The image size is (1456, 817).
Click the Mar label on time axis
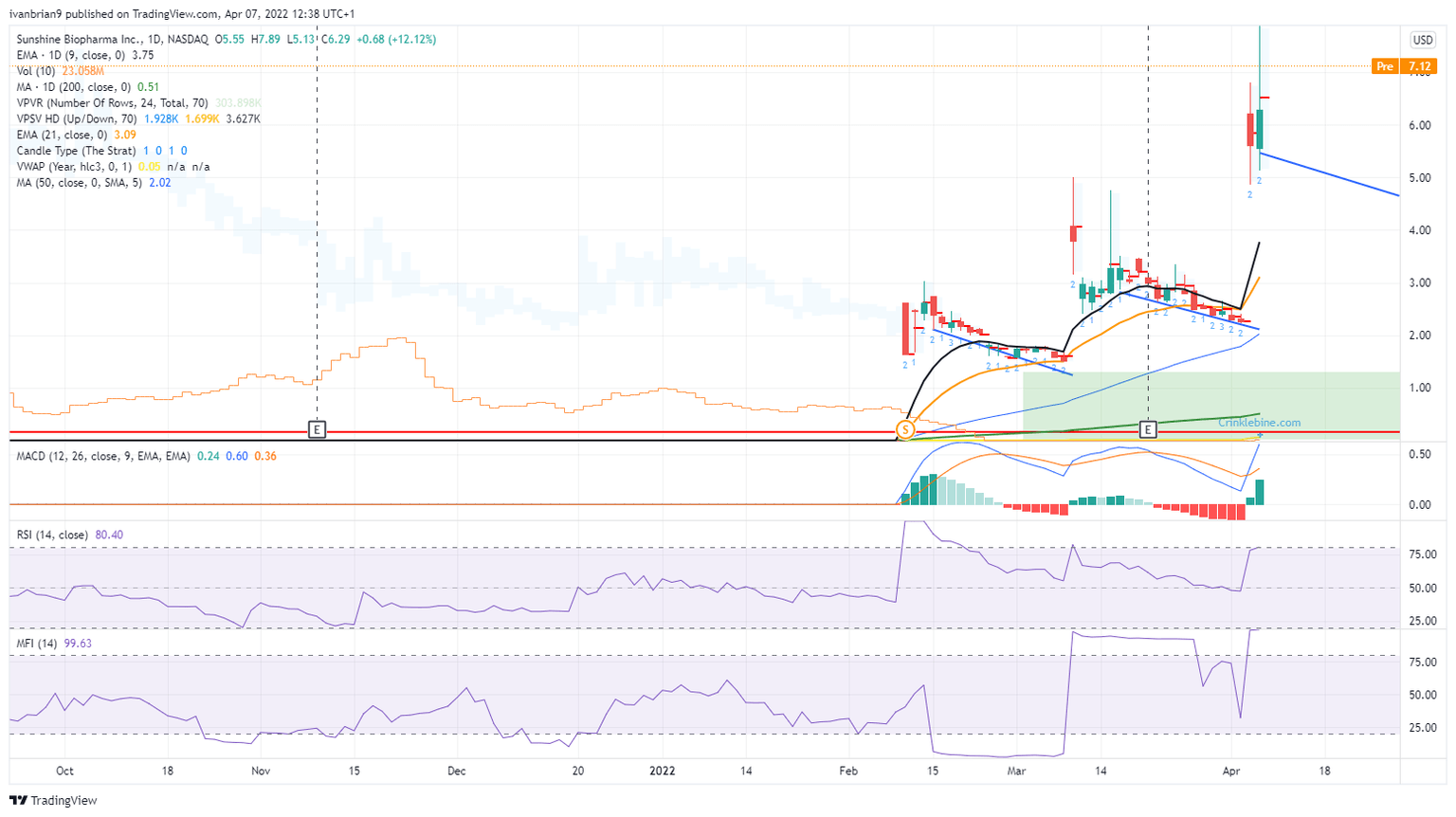pos(1017,772)
